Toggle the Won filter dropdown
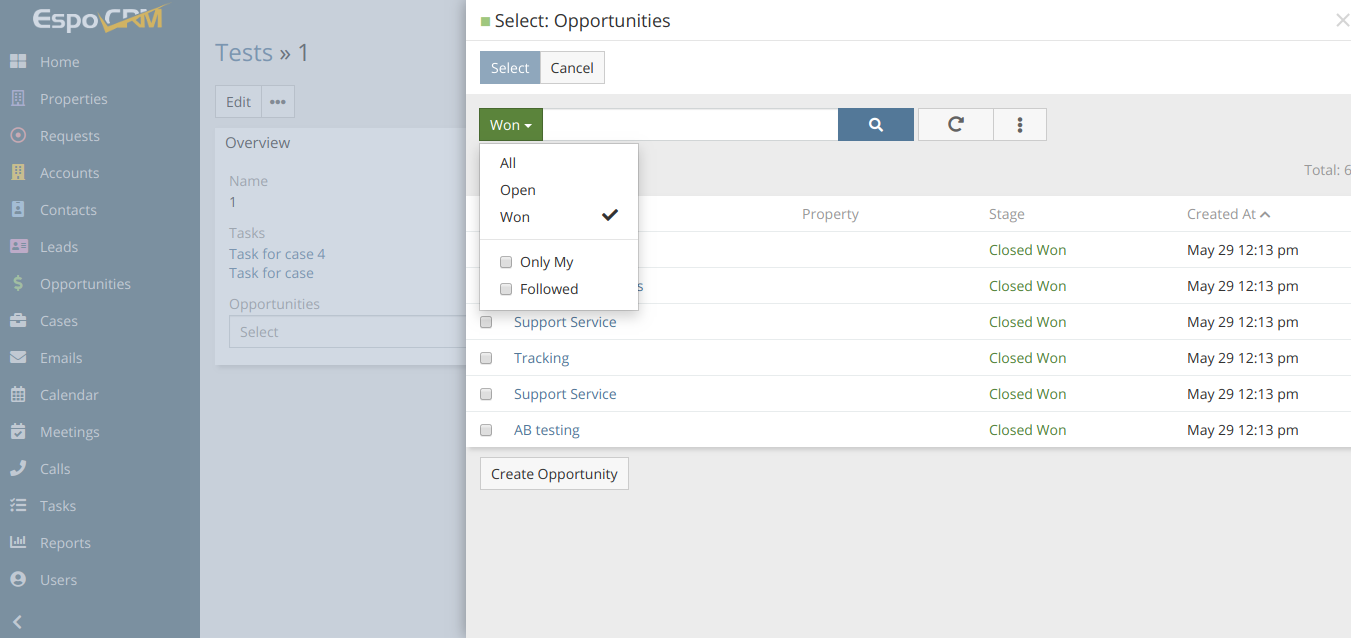Viewport: 1351px width, 638px height. coord(510,125)
